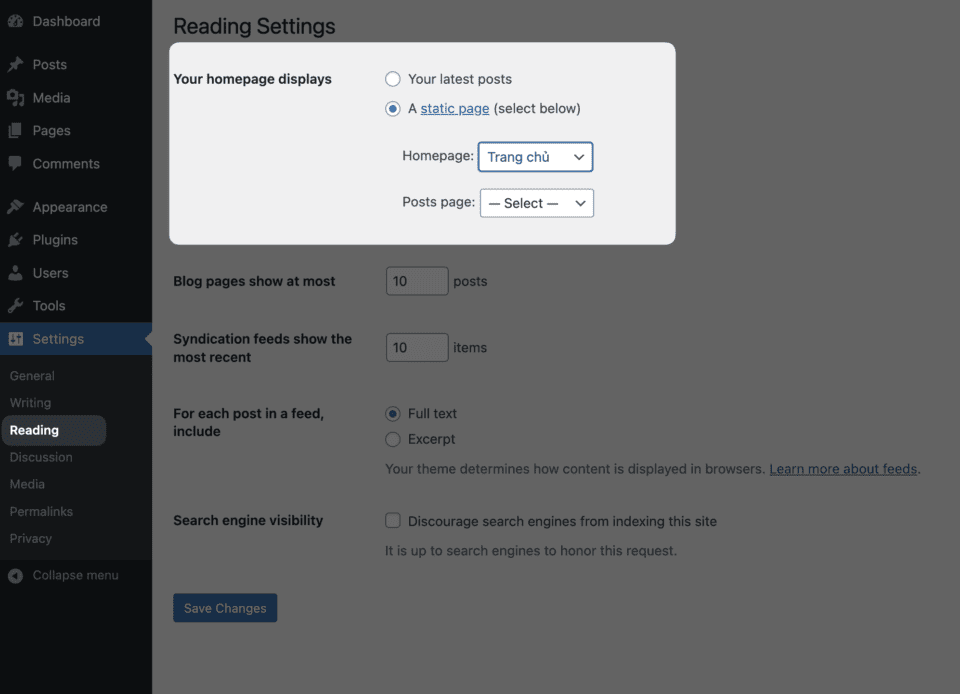Go to Discussion settings submenu

41,457
